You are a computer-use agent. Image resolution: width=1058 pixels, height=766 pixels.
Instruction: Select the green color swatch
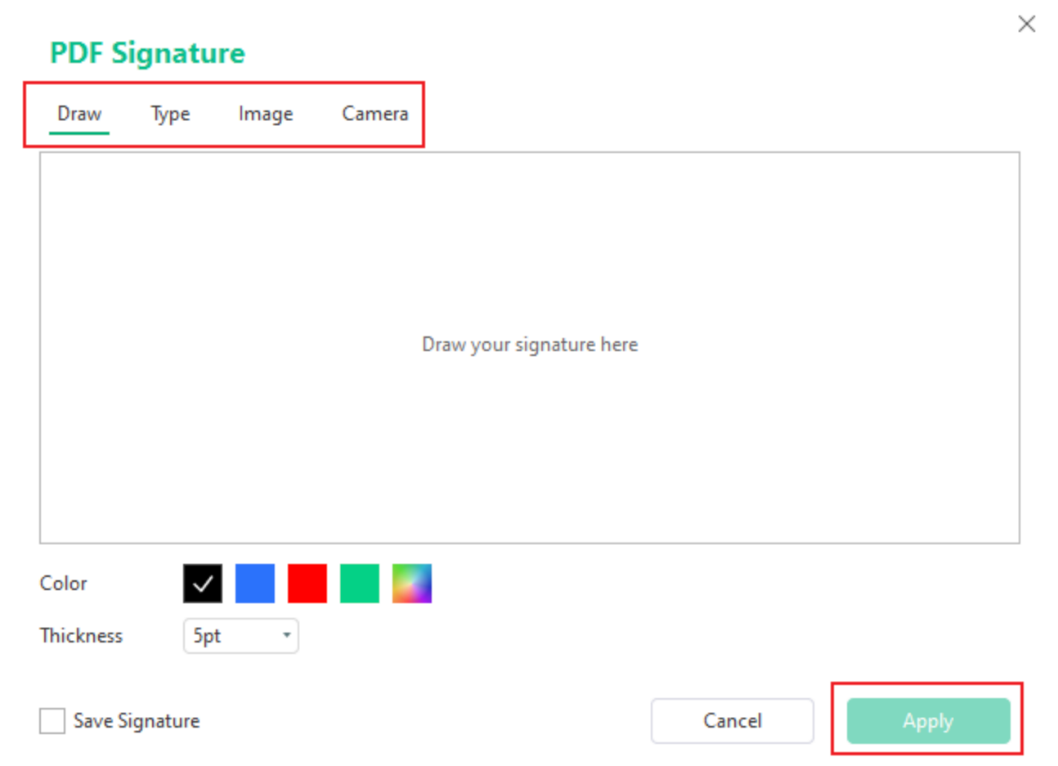pyautogui.click(x=359, y=583)
